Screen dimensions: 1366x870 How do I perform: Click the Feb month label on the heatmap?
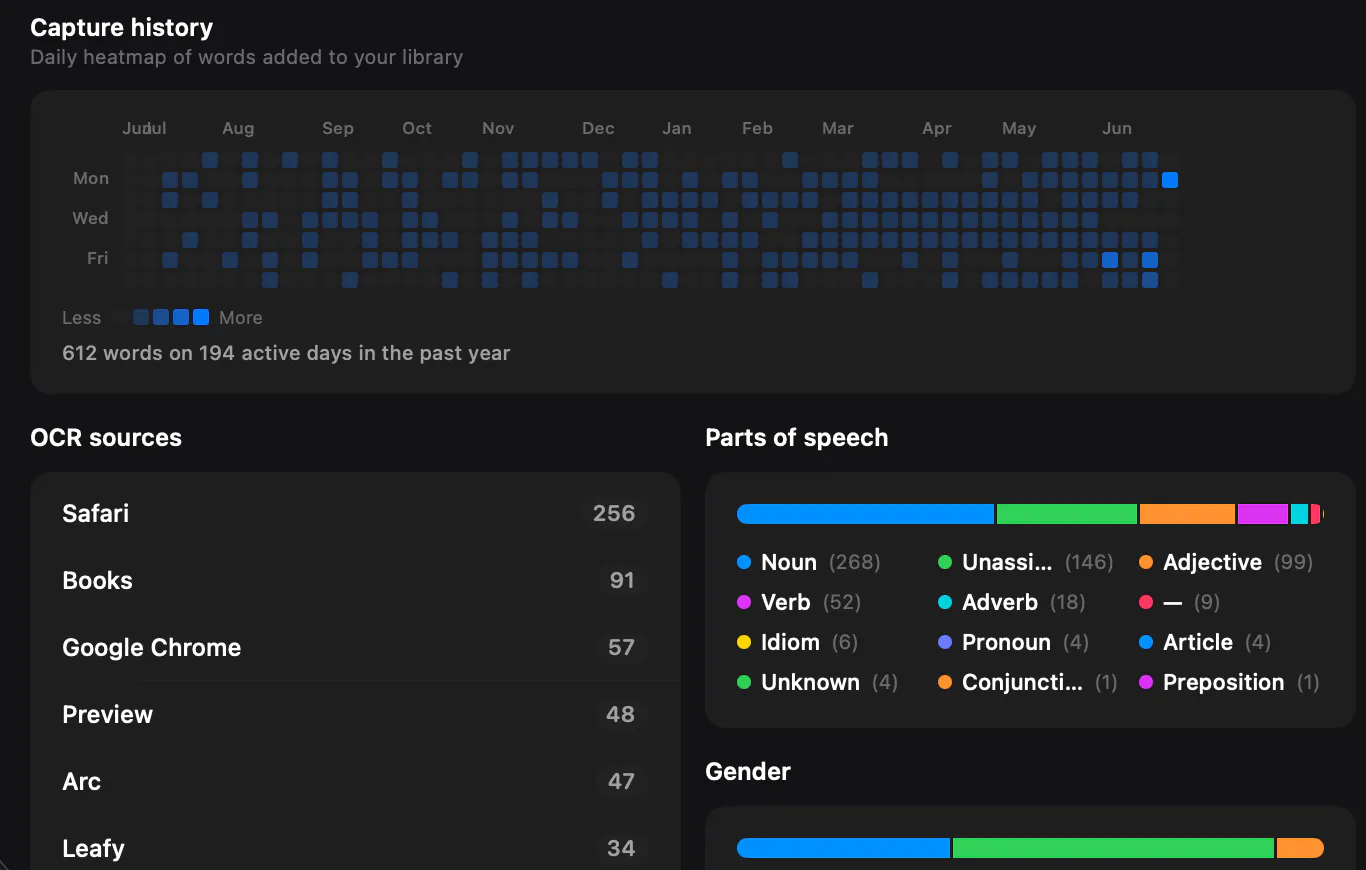757,128
